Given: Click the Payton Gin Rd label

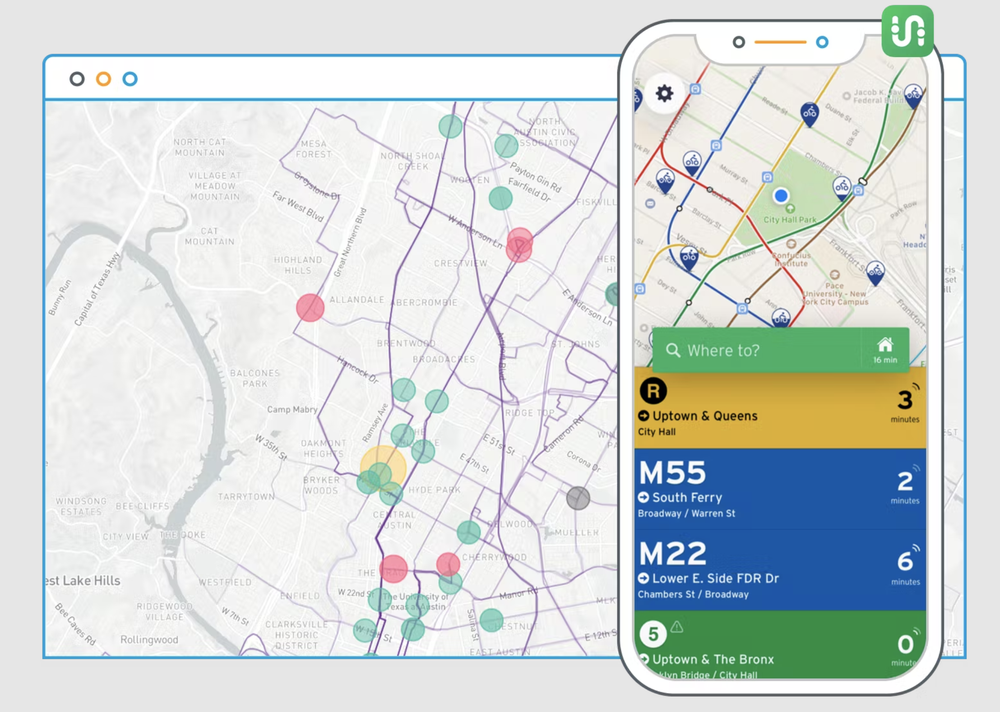Looking at the screenshot, I should click(536, 177).
